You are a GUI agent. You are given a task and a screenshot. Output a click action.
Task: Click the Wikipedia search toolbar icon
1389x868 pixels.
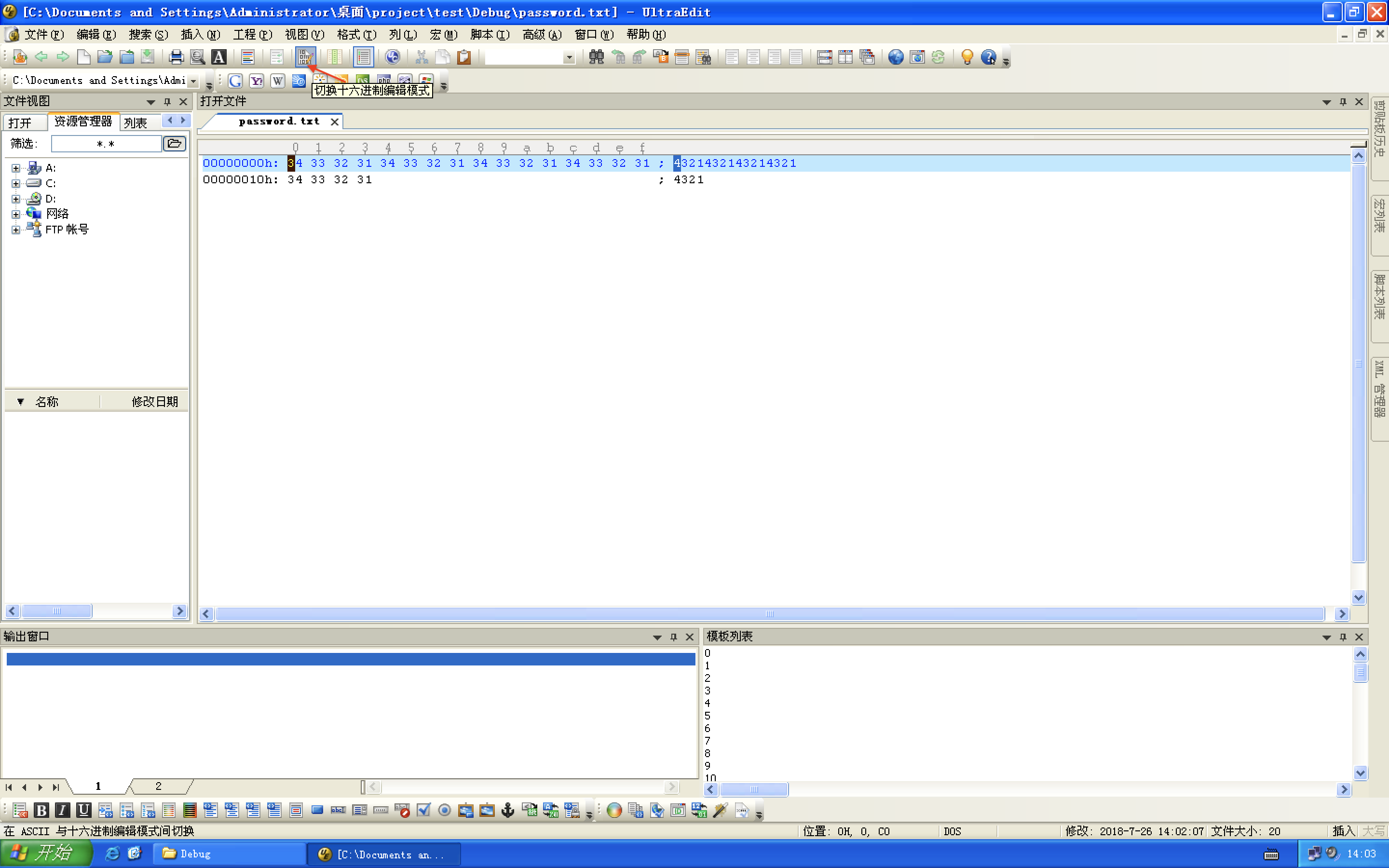pos(278,81)
